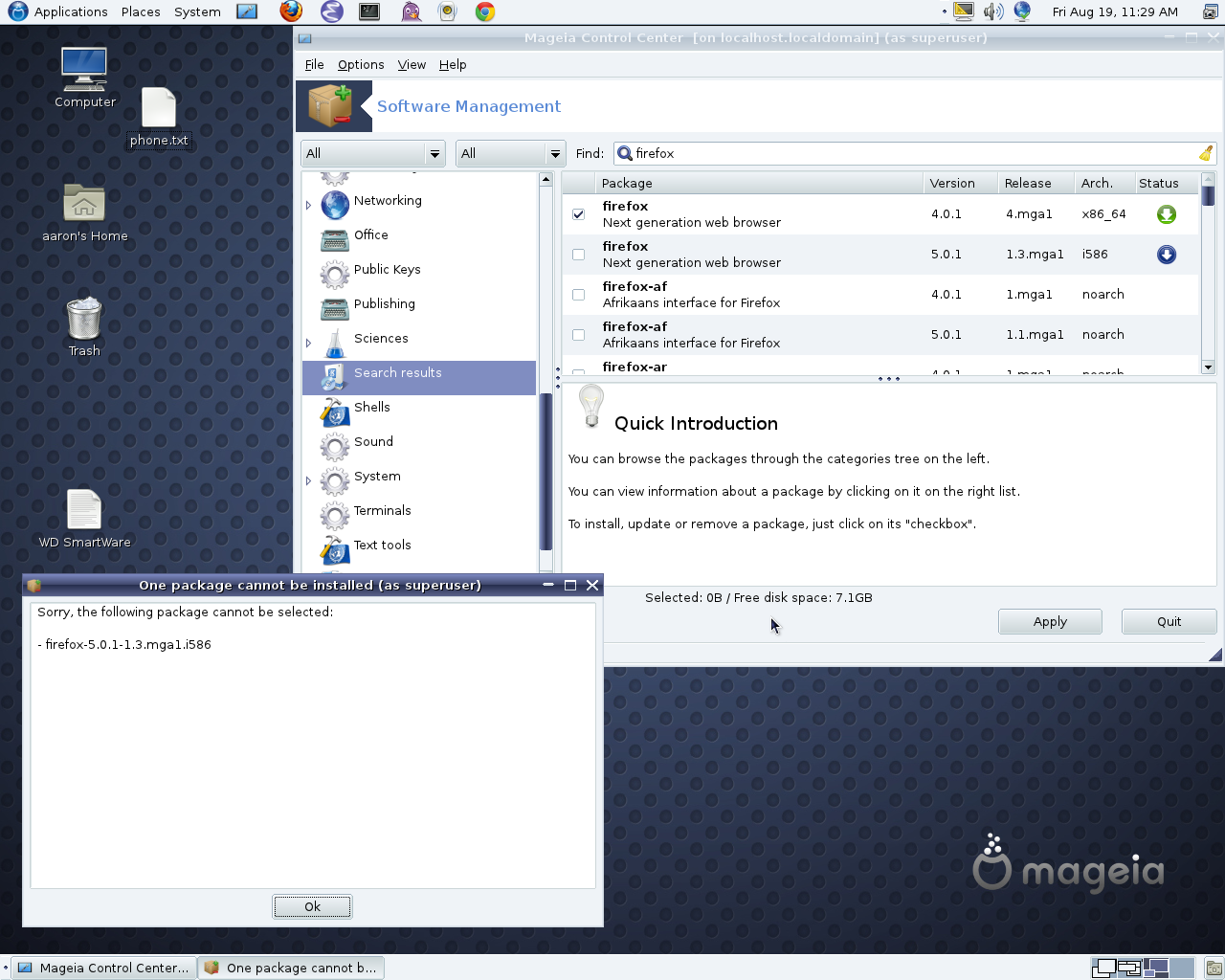Expand the Sciences category tree node

(308, 343)
